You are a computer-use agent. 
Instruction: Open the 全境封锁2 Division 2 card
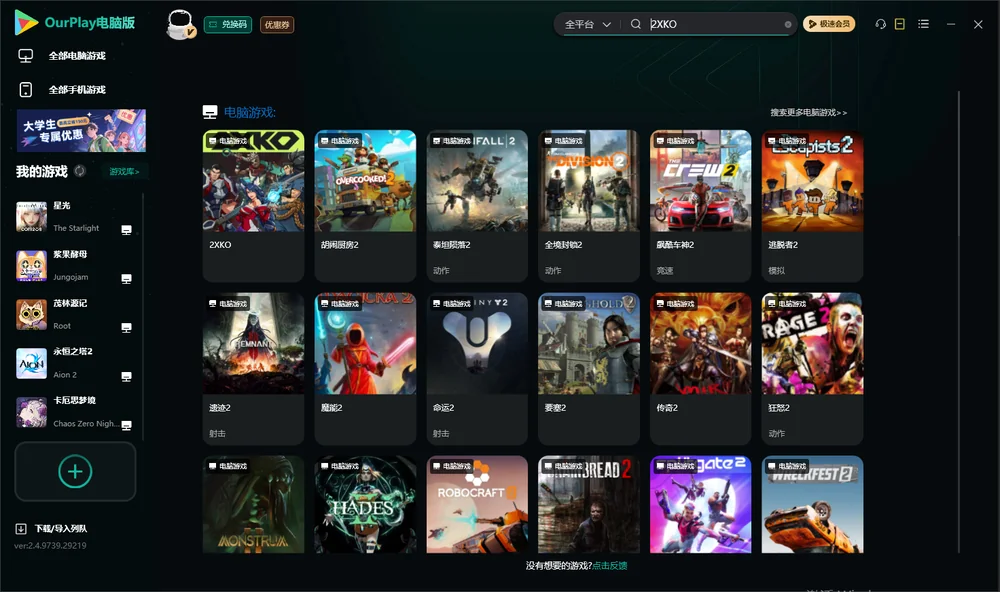pos(589,205)
